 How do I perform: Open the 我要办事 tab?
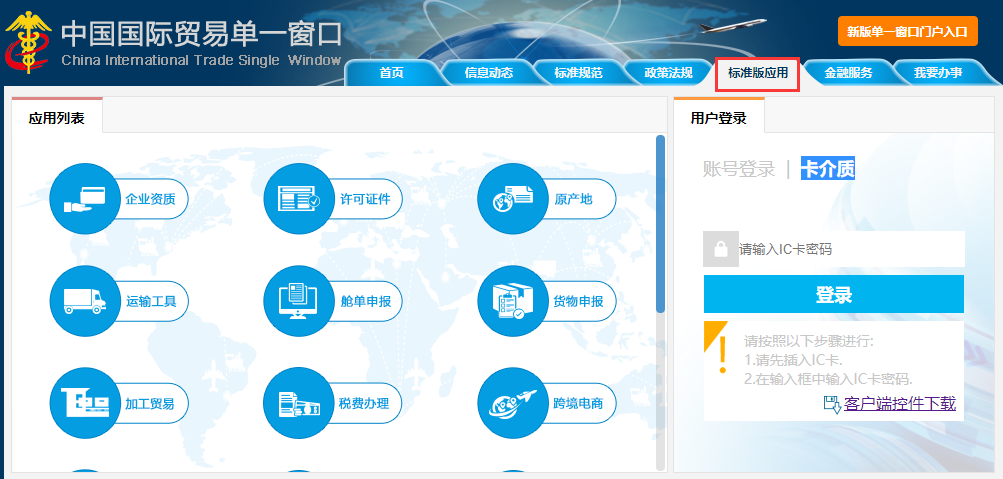pyautogui.click(x=938, y=73)
